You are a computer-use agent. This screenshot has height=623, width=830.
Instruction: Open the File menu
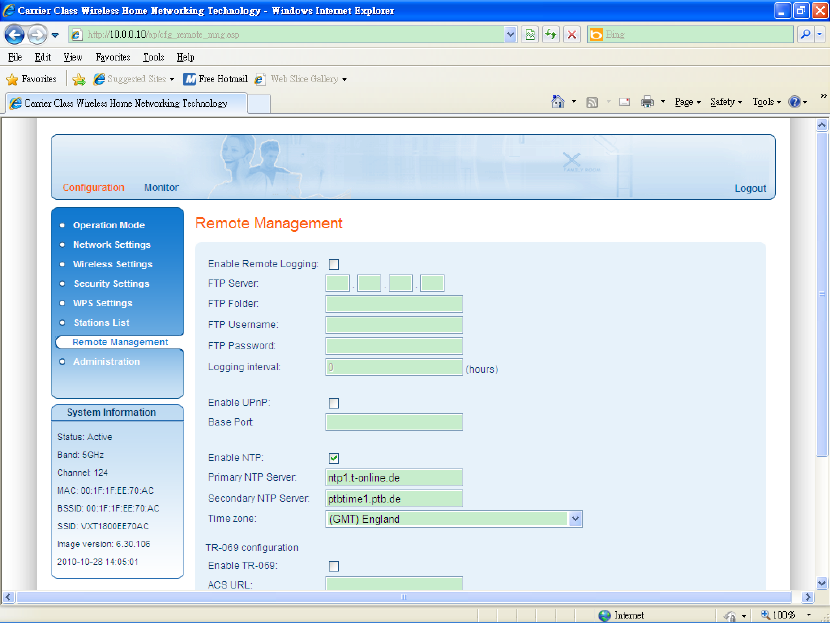(15, 57)
